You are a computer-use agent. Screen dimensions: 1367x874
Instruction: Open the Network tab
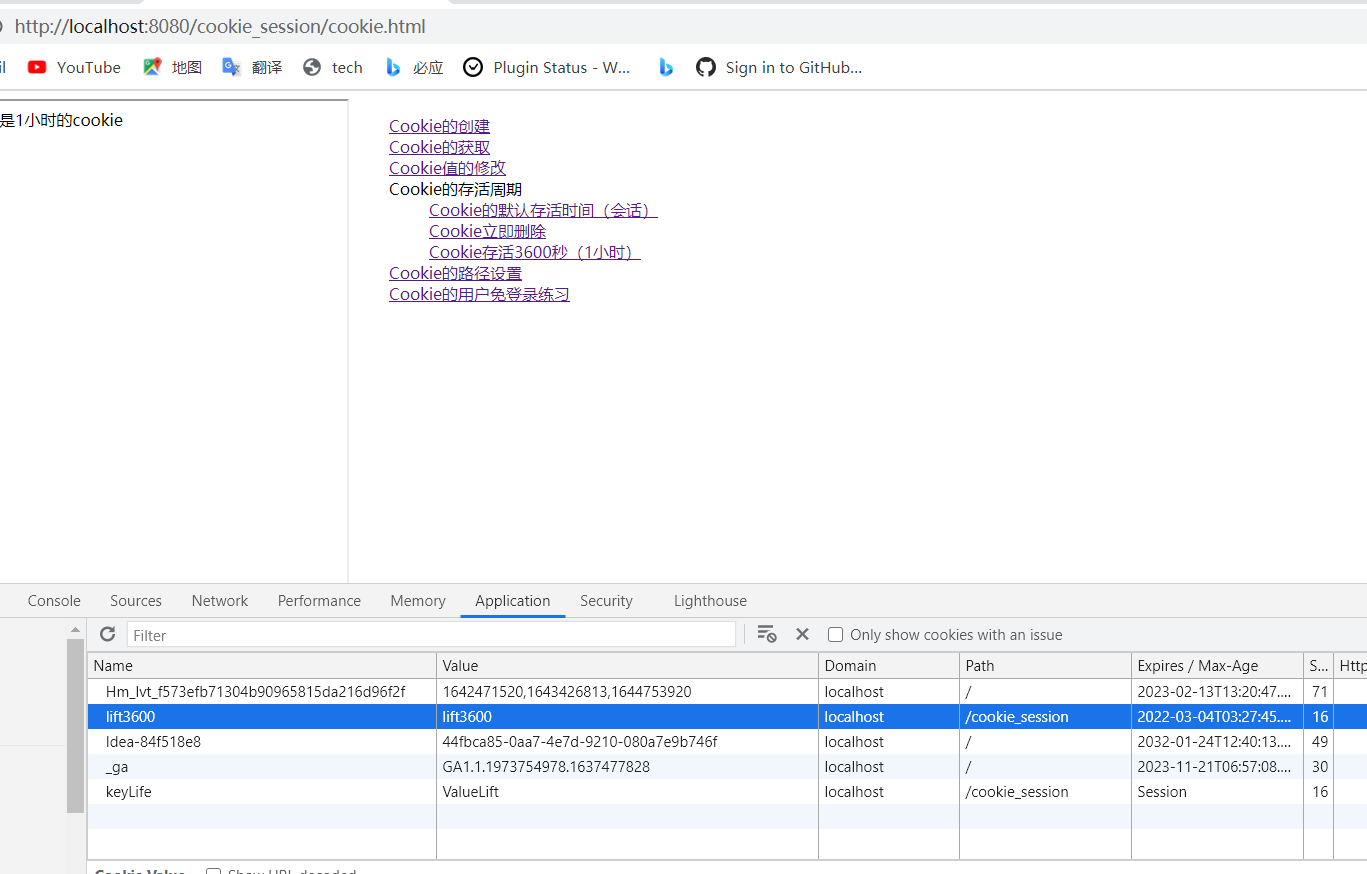220,601
